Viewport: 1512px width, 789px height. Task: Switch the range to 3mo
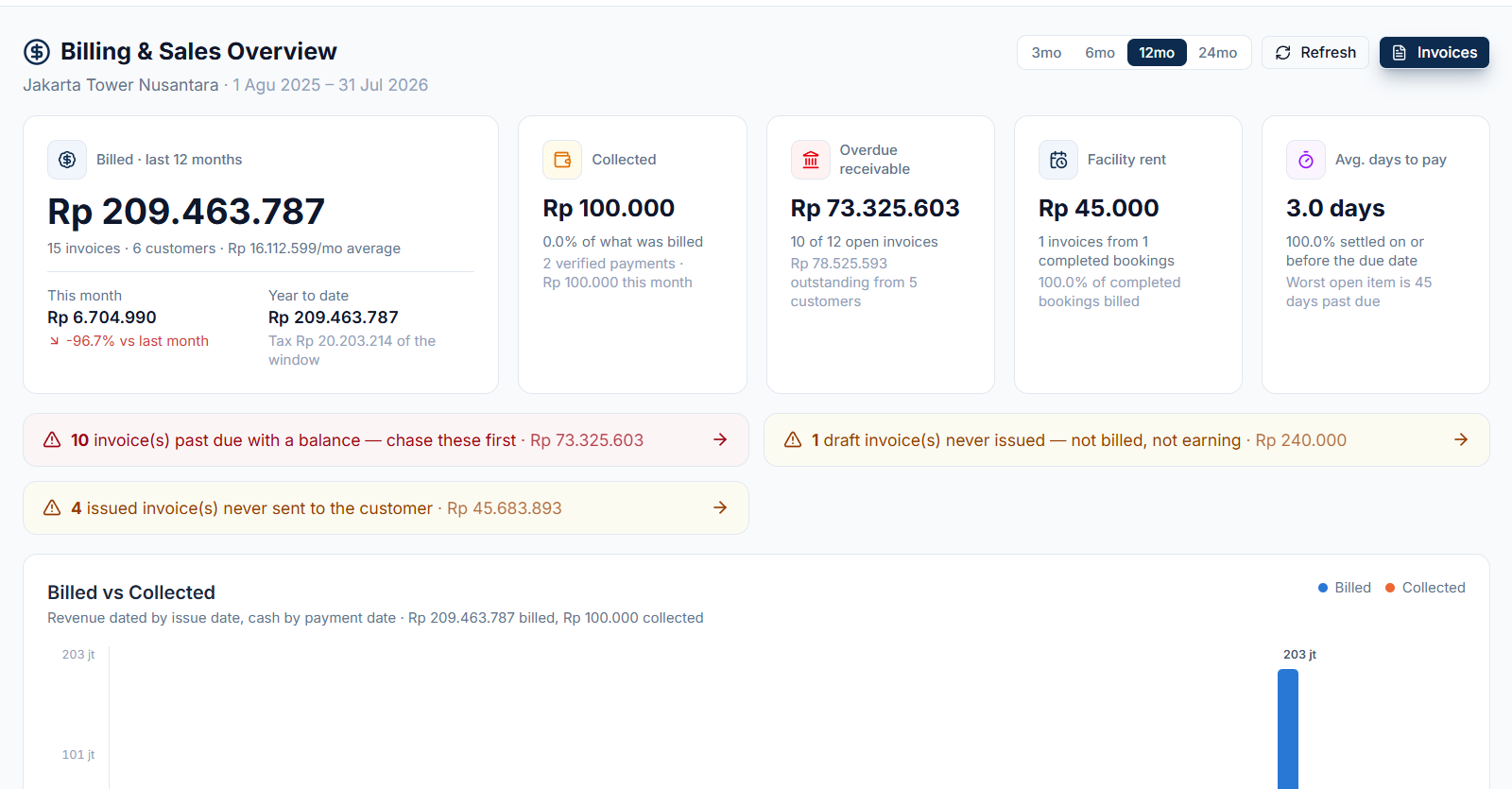(1046, 53)
